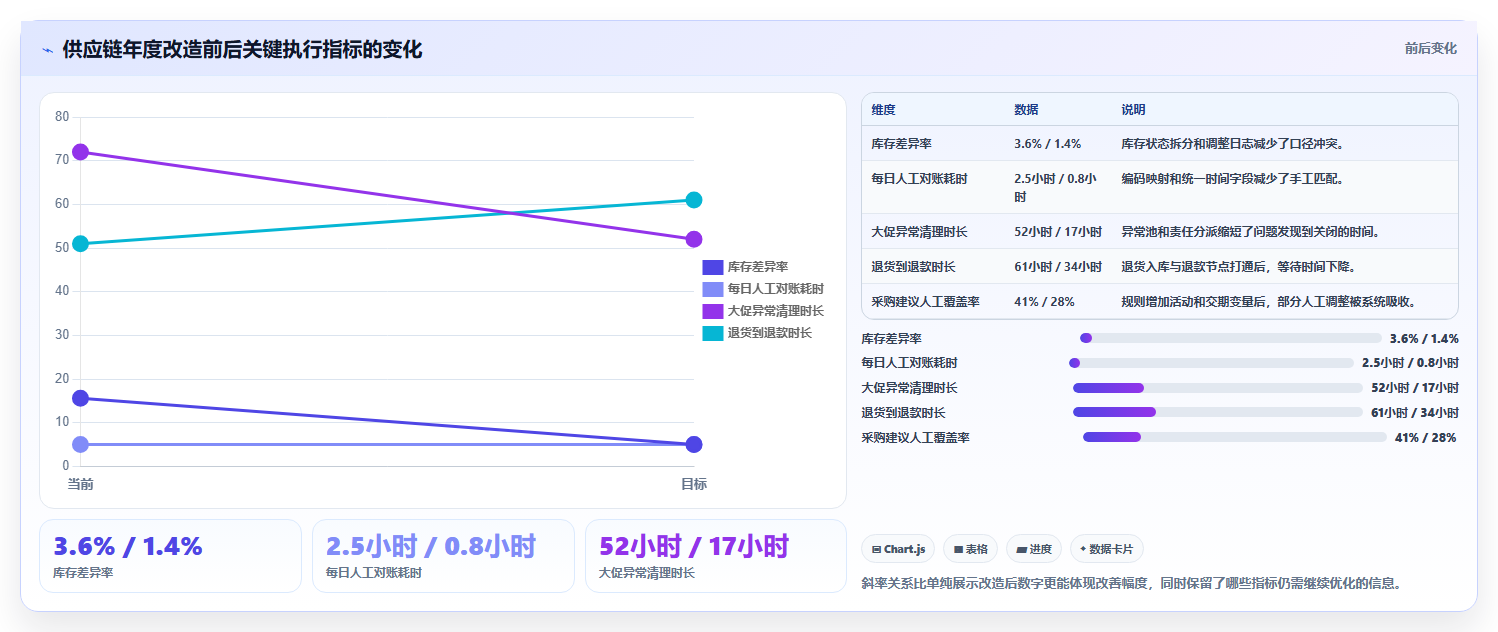Click the 大促异常清理时长 progress bar
The width and height of the screenshot is (1498, 632).
coord(1218,388)
